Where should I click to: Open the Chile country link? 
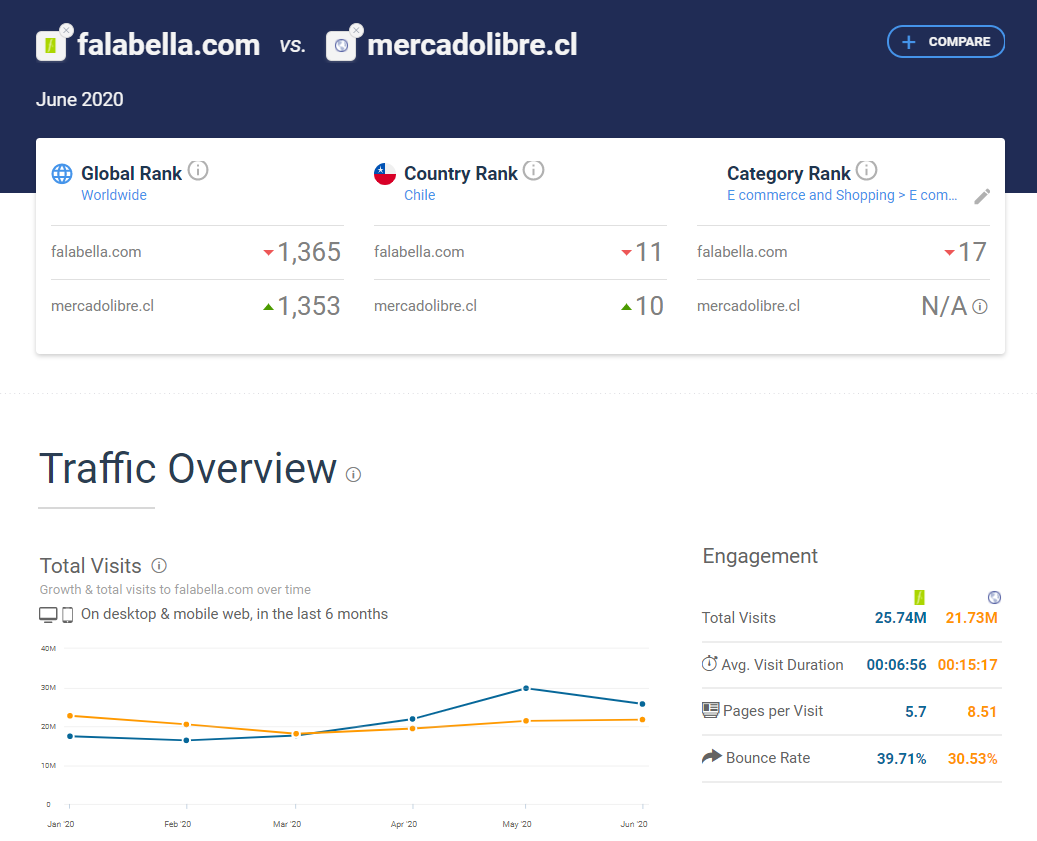419,195
